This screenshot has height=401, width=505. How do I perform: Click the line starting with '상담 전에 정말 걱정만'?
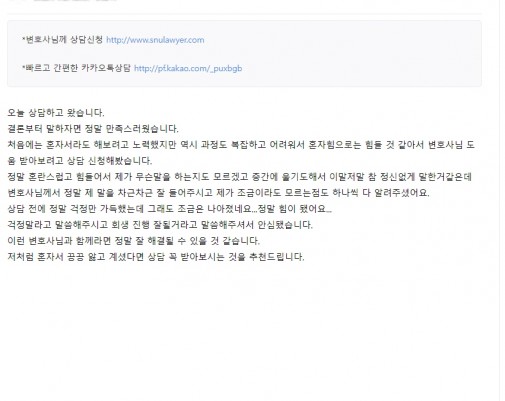[169, 209]
